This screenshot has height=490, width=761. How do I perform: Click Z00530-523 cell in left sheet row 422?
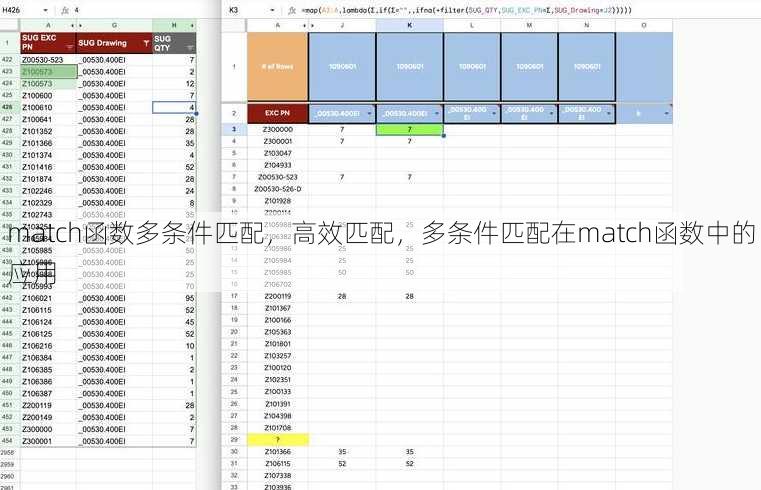coord(42,60)
